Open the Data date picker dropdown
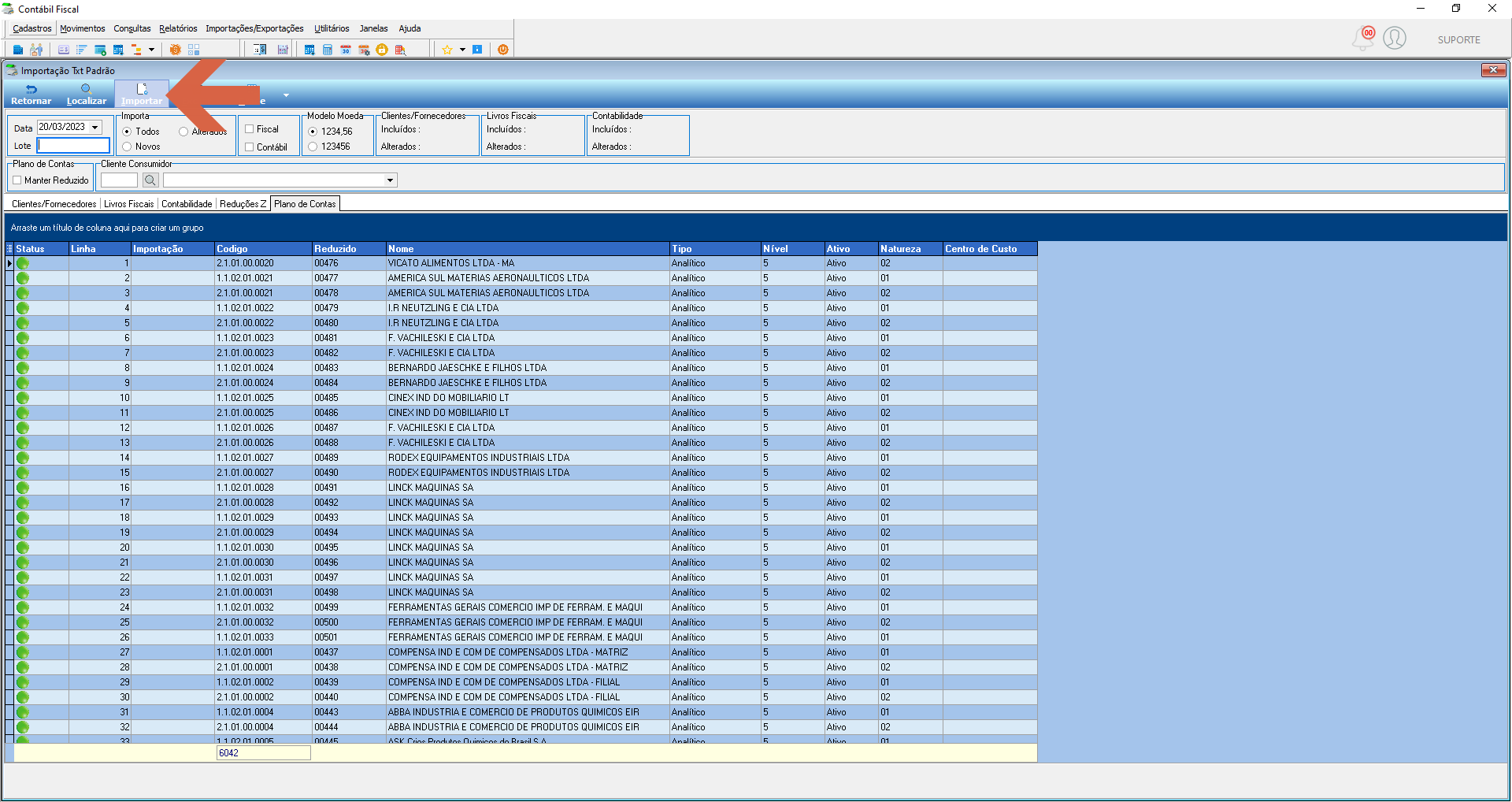1512x802 pixels. pos(95,127)
